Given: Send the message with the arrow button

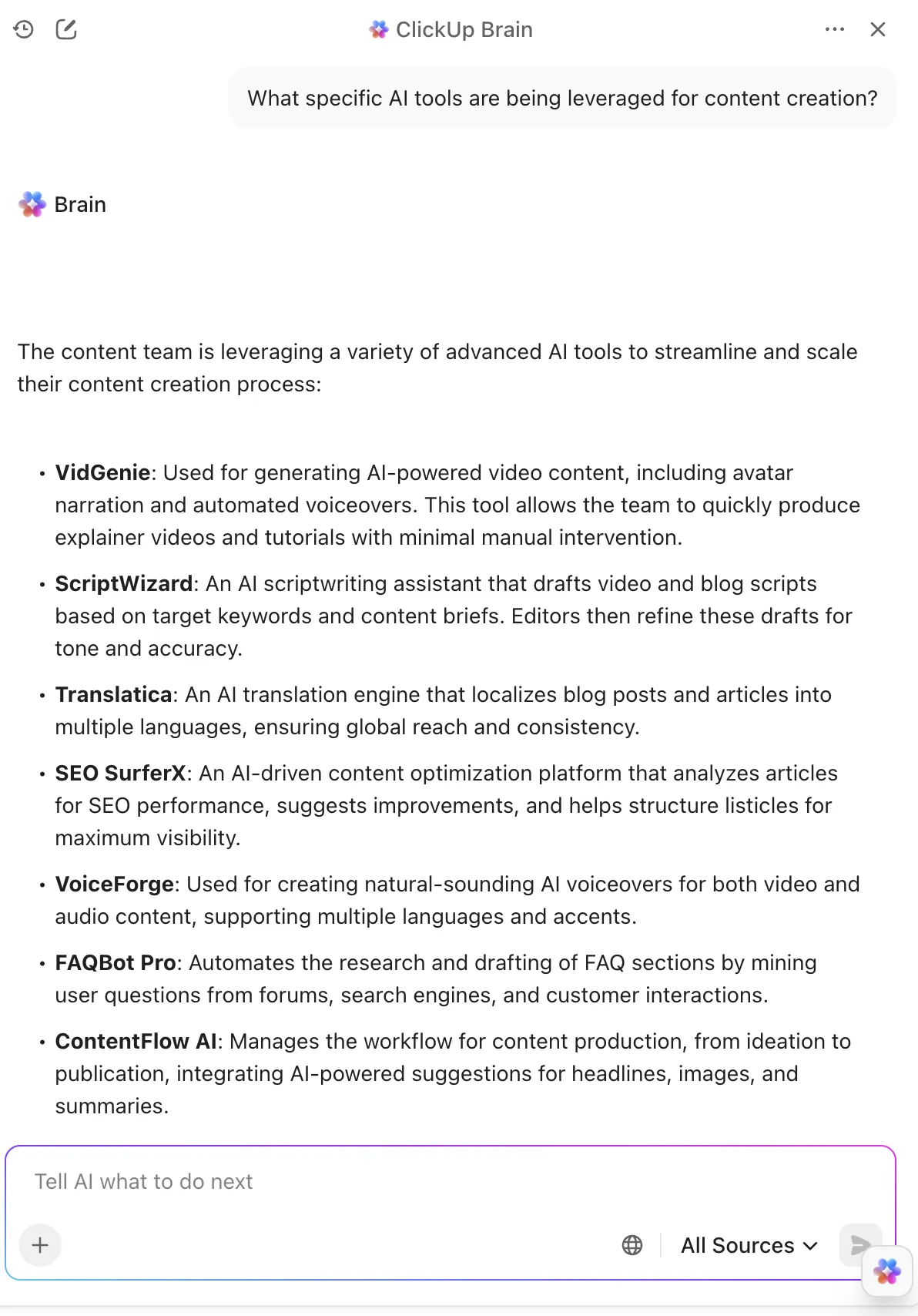Looking at the screenshot, I should [x=859, y=1244].
